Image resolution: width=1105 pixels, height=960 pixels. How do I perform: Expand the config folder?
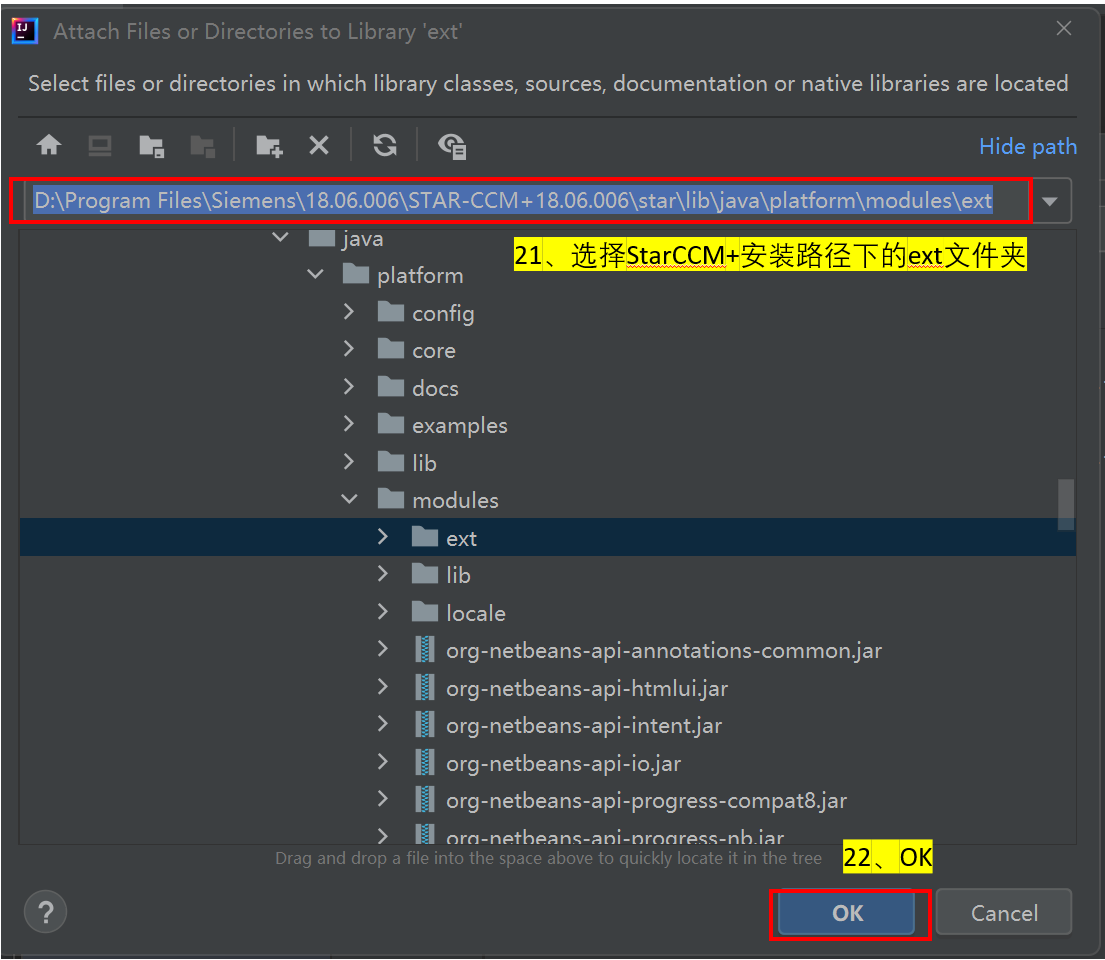pos(349,312)
